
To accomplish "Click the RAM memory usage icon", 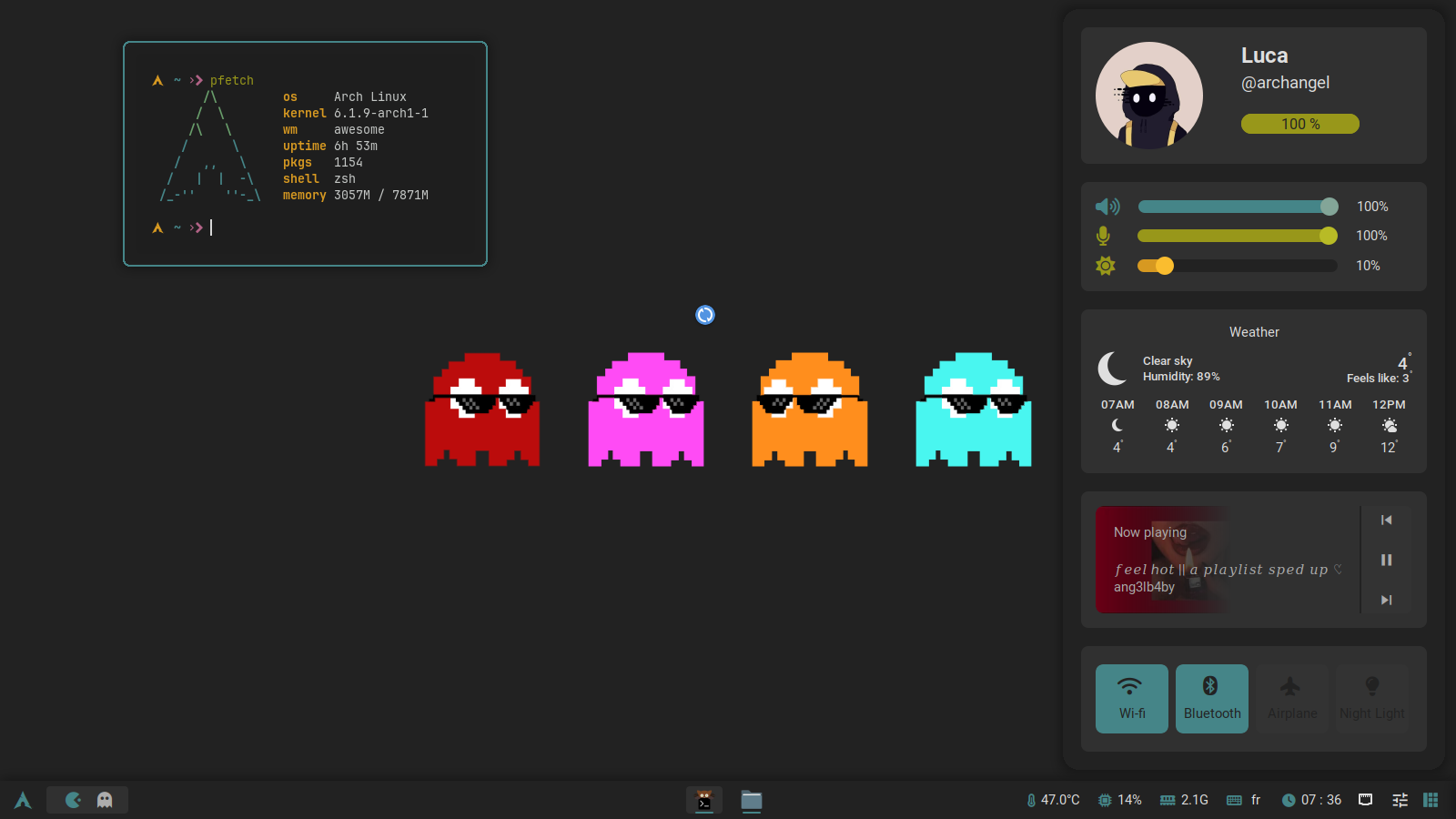I will click(x=1168, y=800).
